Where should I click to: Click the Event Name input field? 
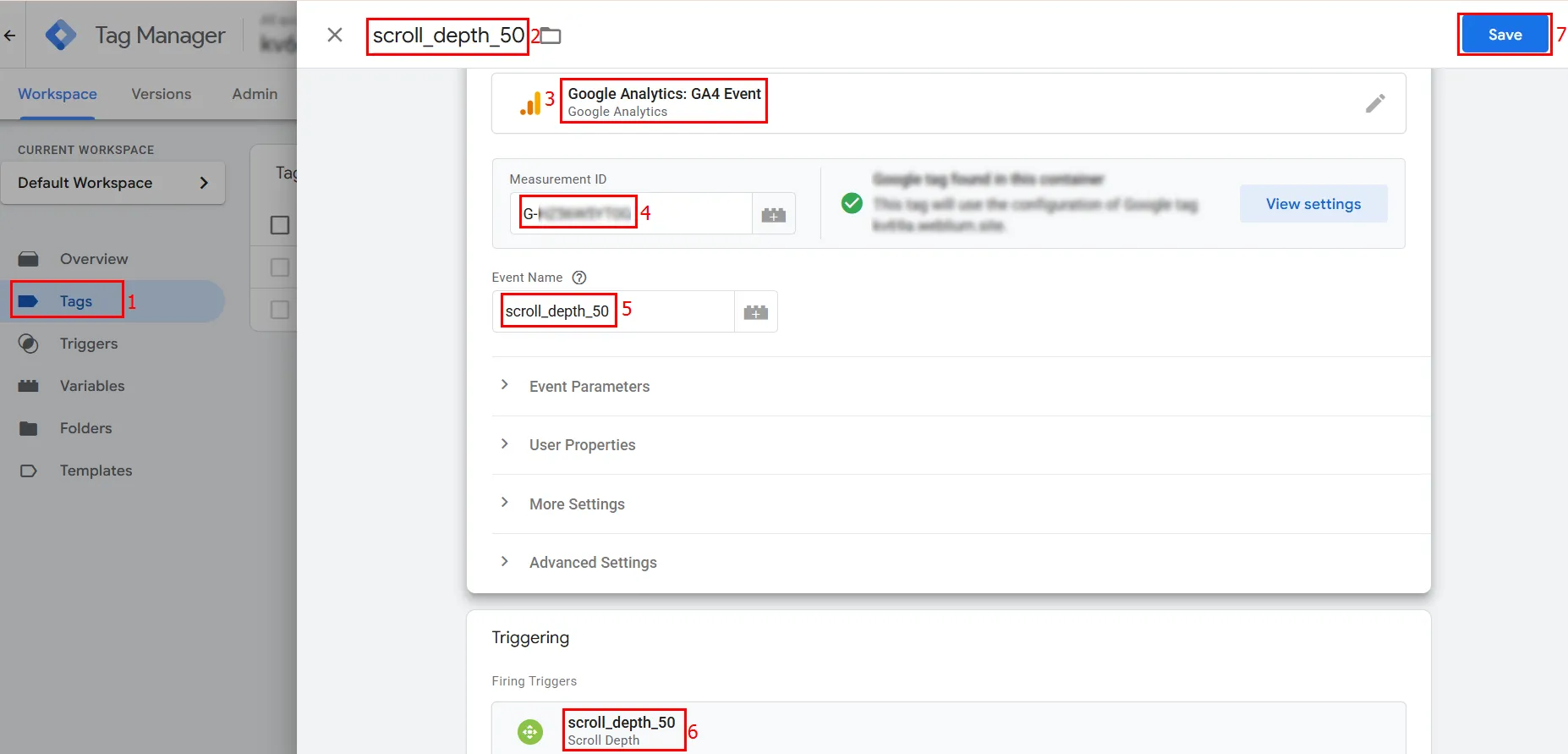[612, 311]
